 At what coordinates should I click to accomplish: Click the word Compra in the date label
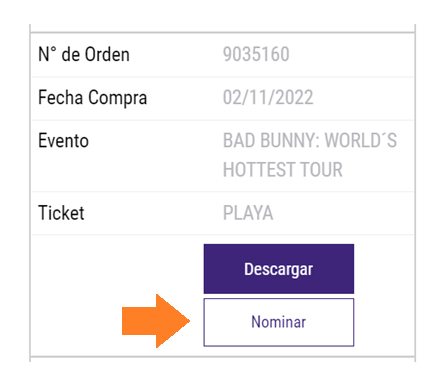click(x=118, y=98)
